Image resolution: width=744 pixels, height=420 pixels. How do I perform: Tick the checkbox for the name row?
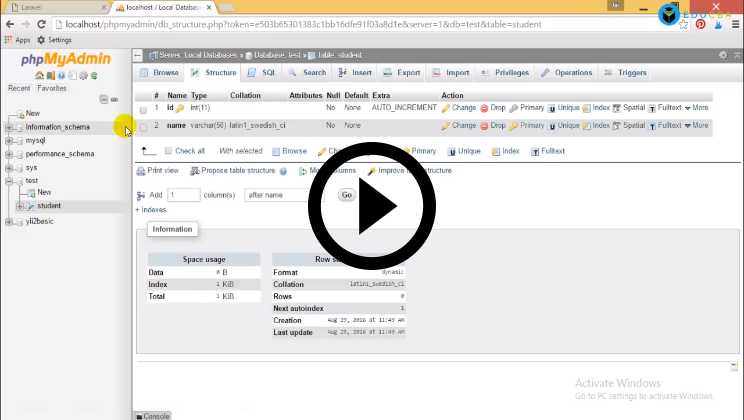coord(143,127)
